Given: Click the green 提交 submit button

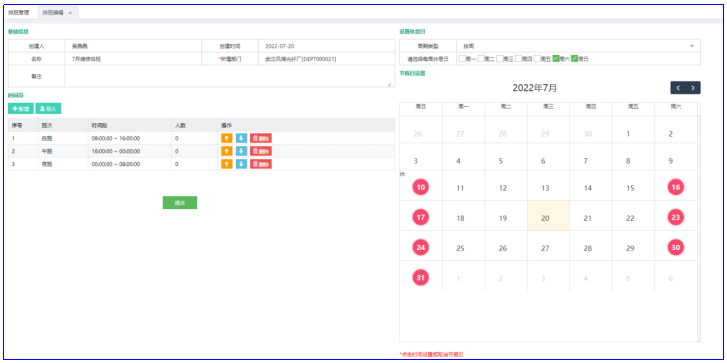Looking at the screenshot, I should [180, 203].
